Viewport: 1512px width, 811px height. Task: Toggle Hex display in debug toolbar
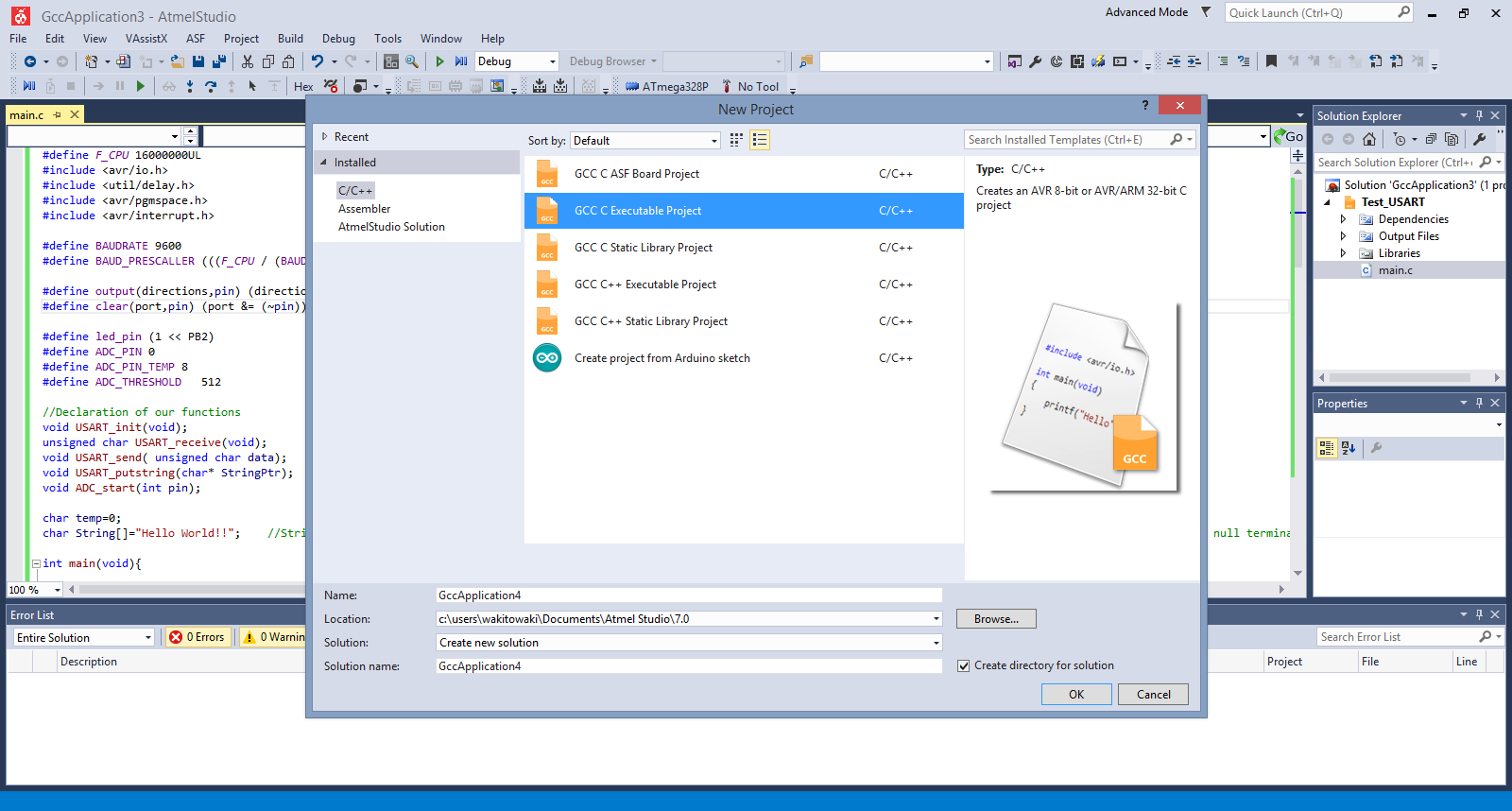(303, 86)
